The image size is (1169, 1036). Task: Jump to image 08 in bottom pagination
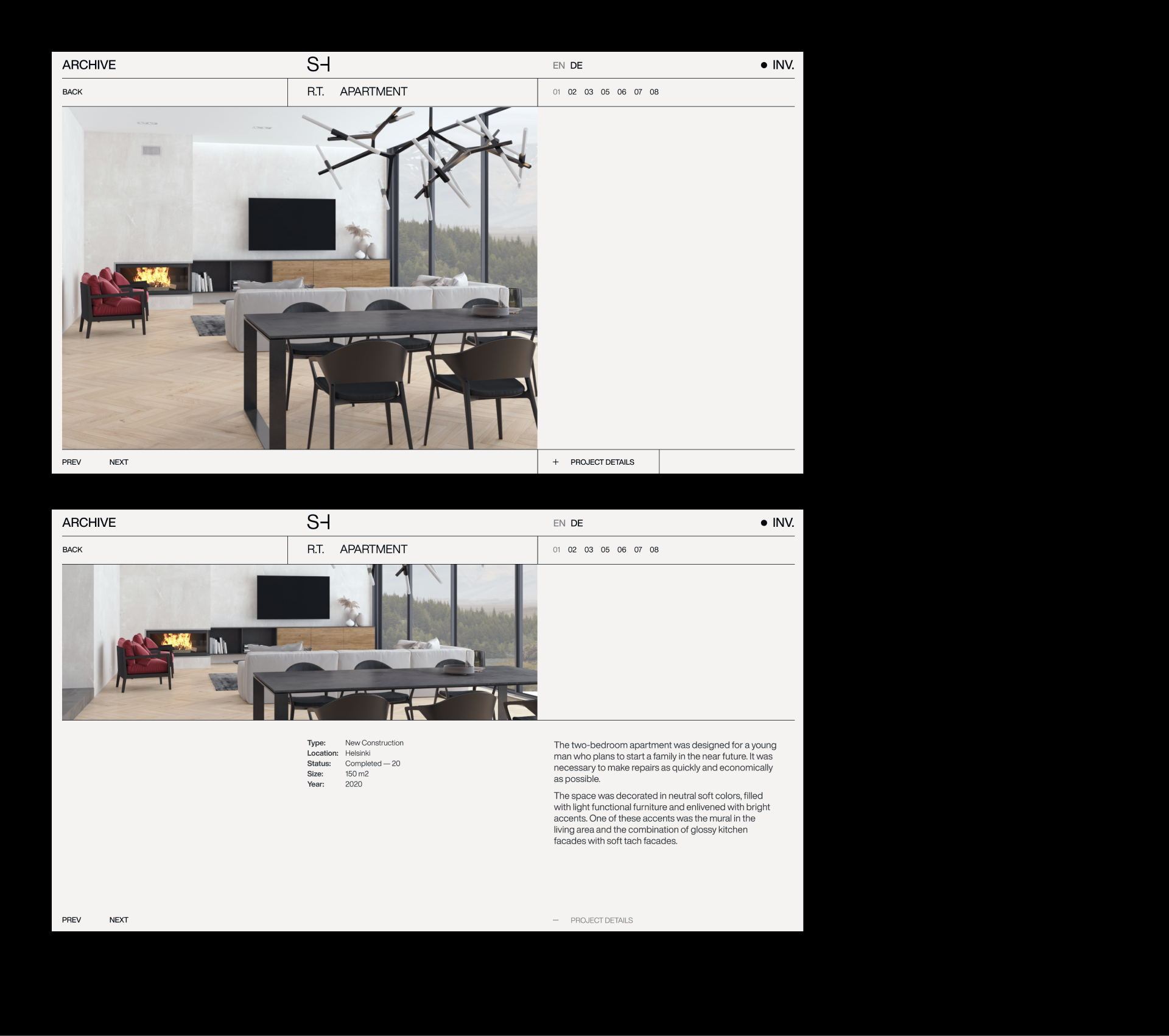coord(654,550)
